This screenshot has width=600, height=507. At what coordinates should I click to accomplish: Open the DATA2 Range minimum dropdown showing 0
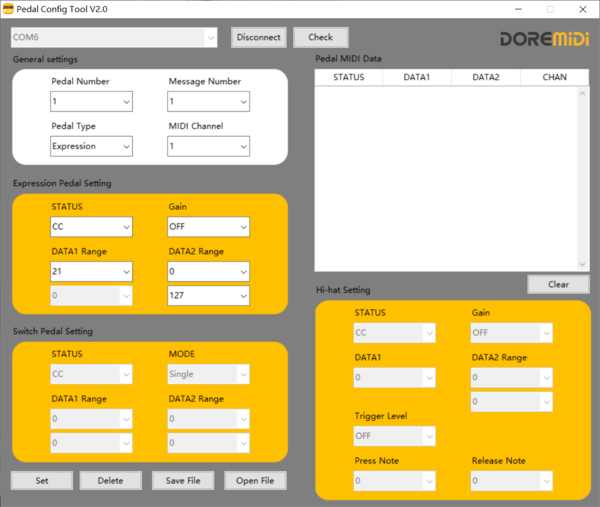(x=209, y=272)
